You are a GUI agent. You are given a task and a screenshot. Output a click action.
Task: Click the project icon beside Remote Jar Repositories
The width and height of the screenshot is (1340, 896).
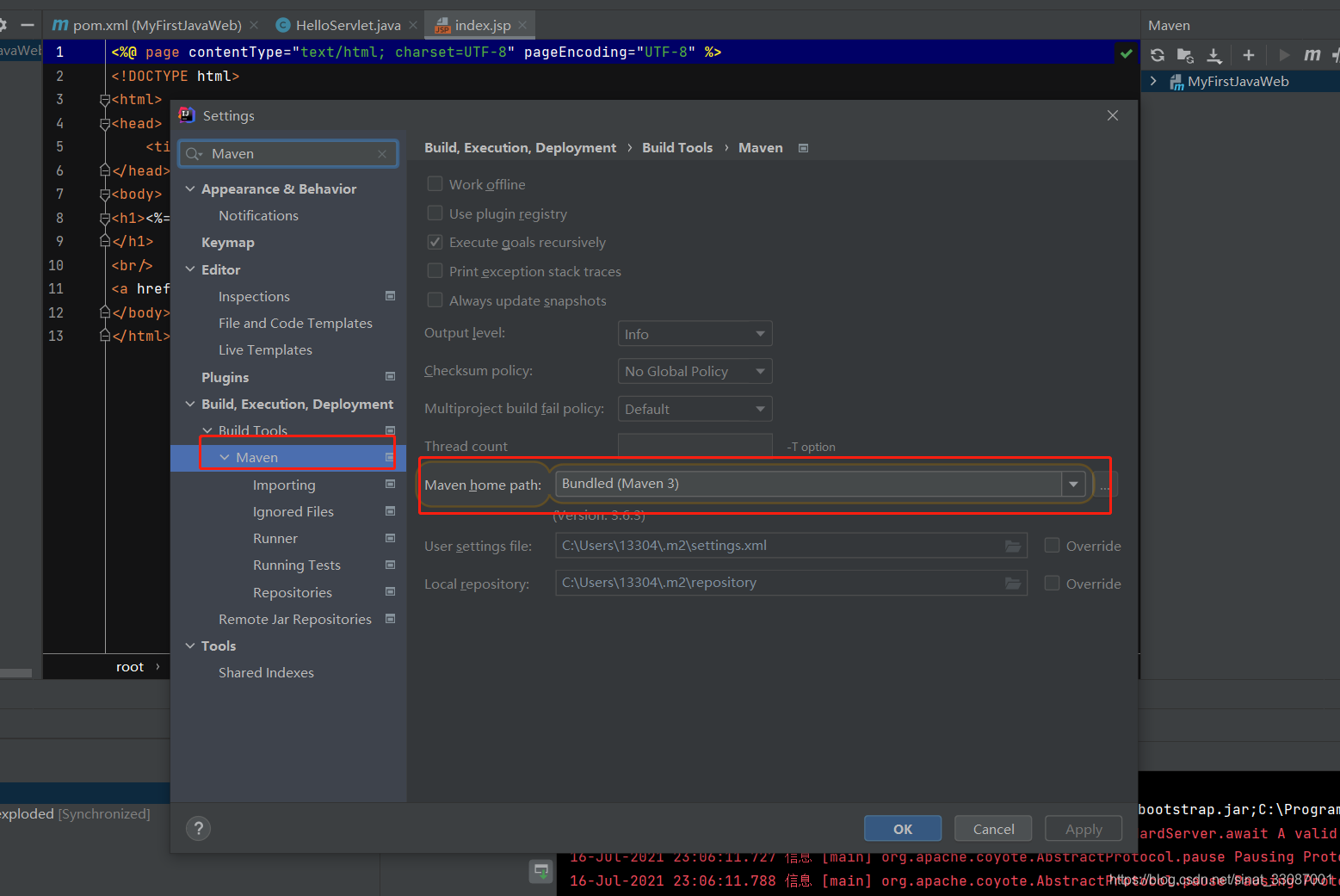pyautogui.click(x=390, y=619)
